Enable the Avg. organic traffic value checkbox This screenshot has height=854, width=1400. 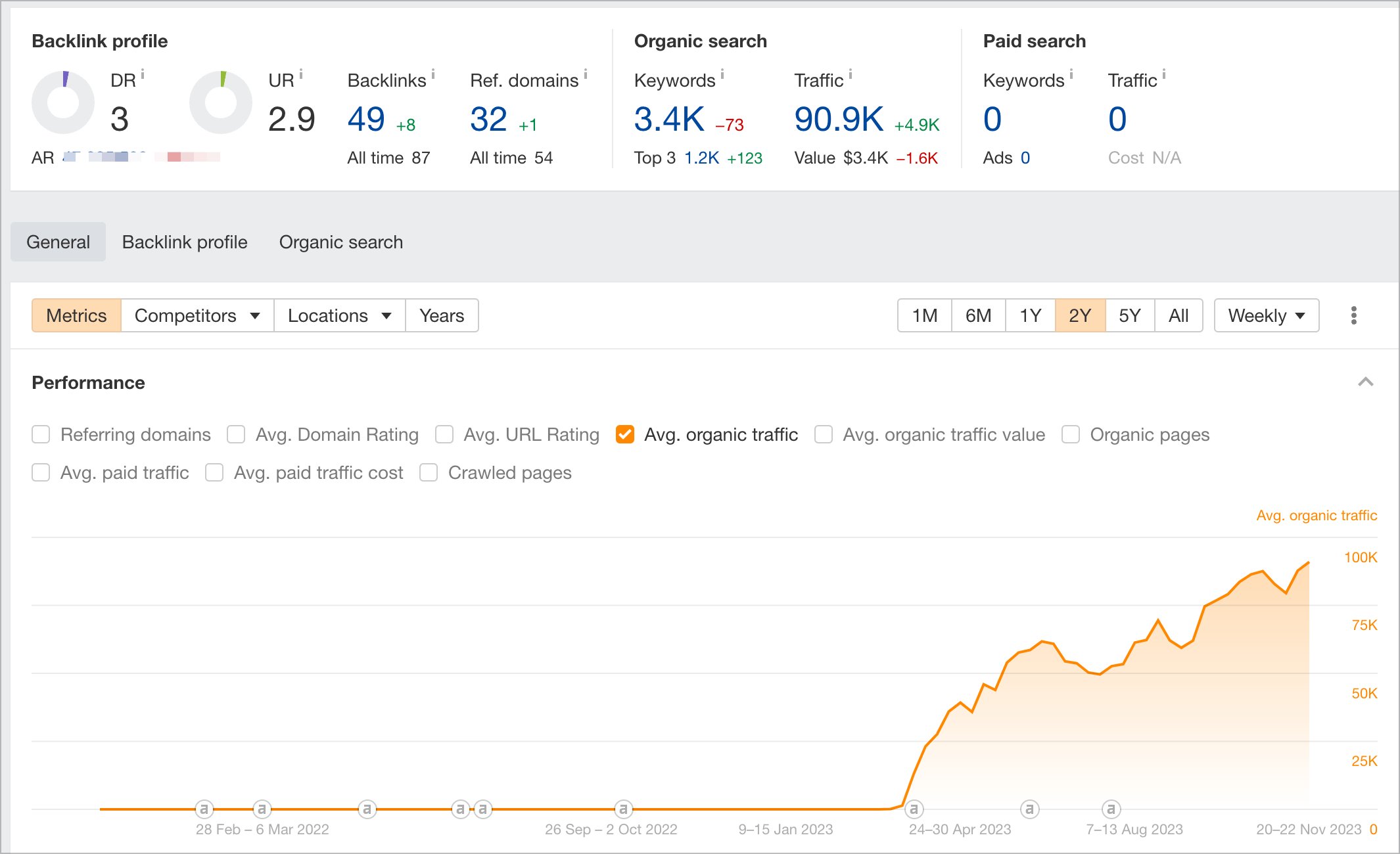coord(824,434)
